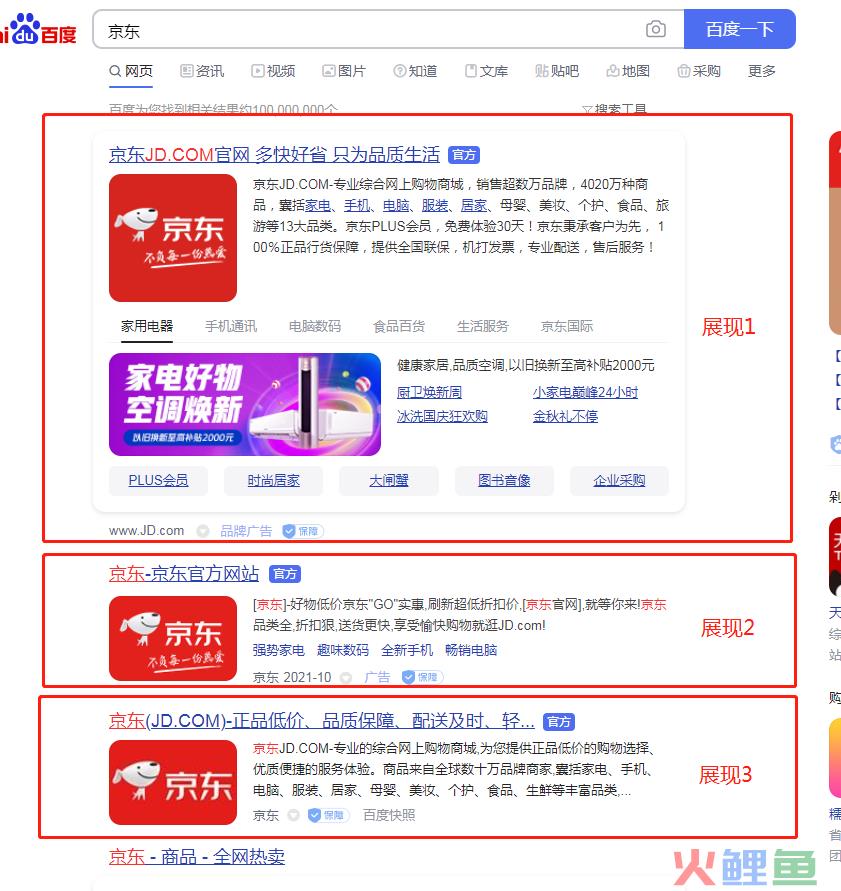Open 京东JD.COM官网 多快好省 result title
The height and width of the screenshot is (891, 841).
click(x=274, y=155)
